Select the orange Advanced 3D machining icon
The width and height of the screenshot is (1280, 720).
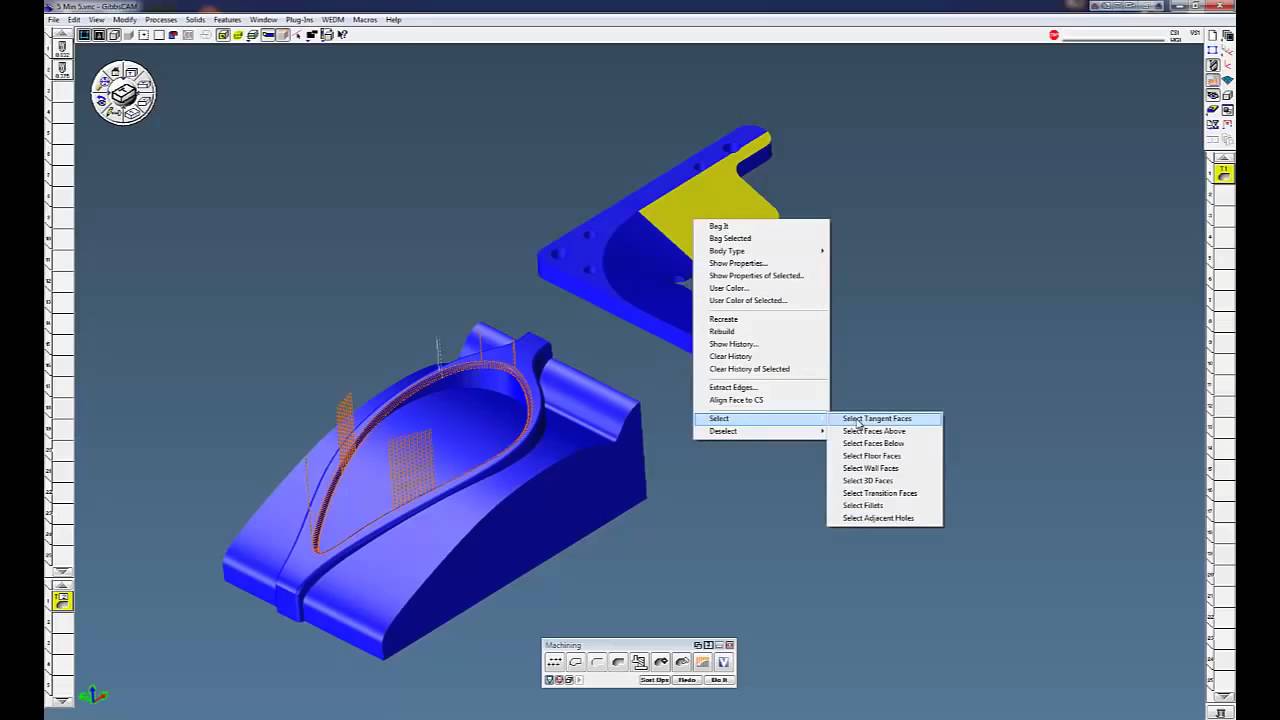[x=702, y=662]
